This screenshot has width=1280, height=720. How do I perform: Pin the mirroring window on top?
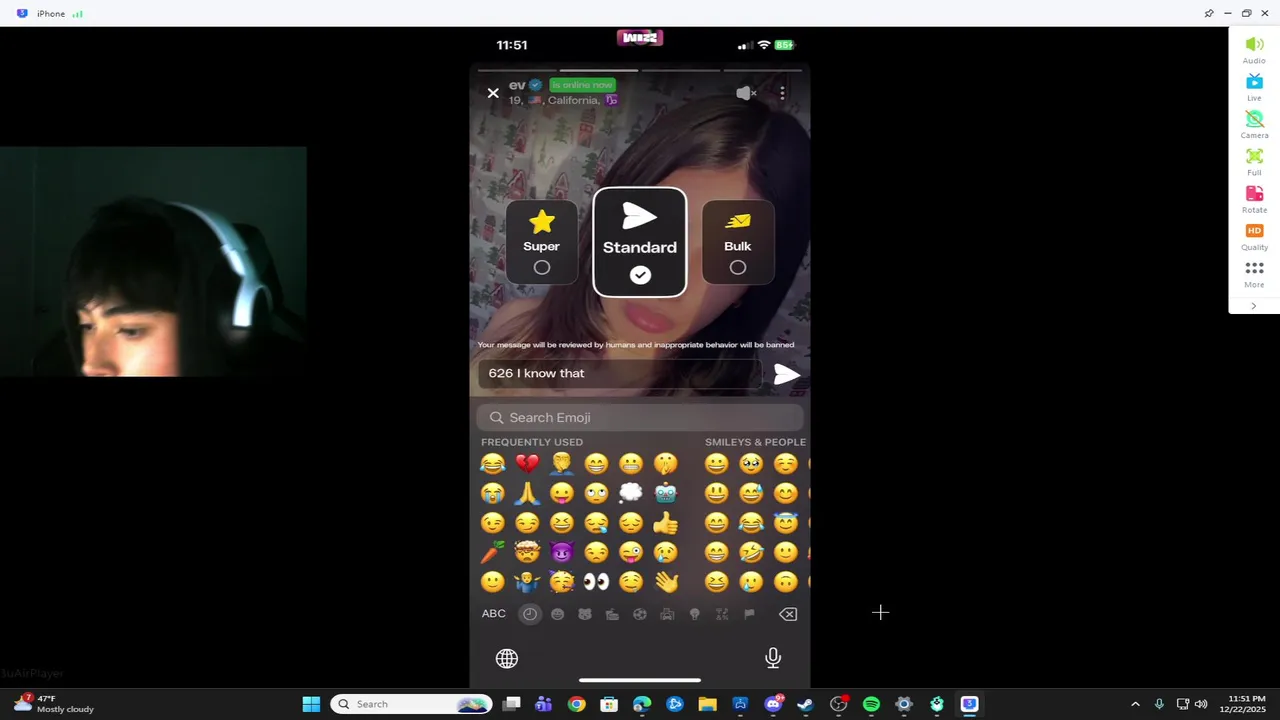(x=1209, y=13)
